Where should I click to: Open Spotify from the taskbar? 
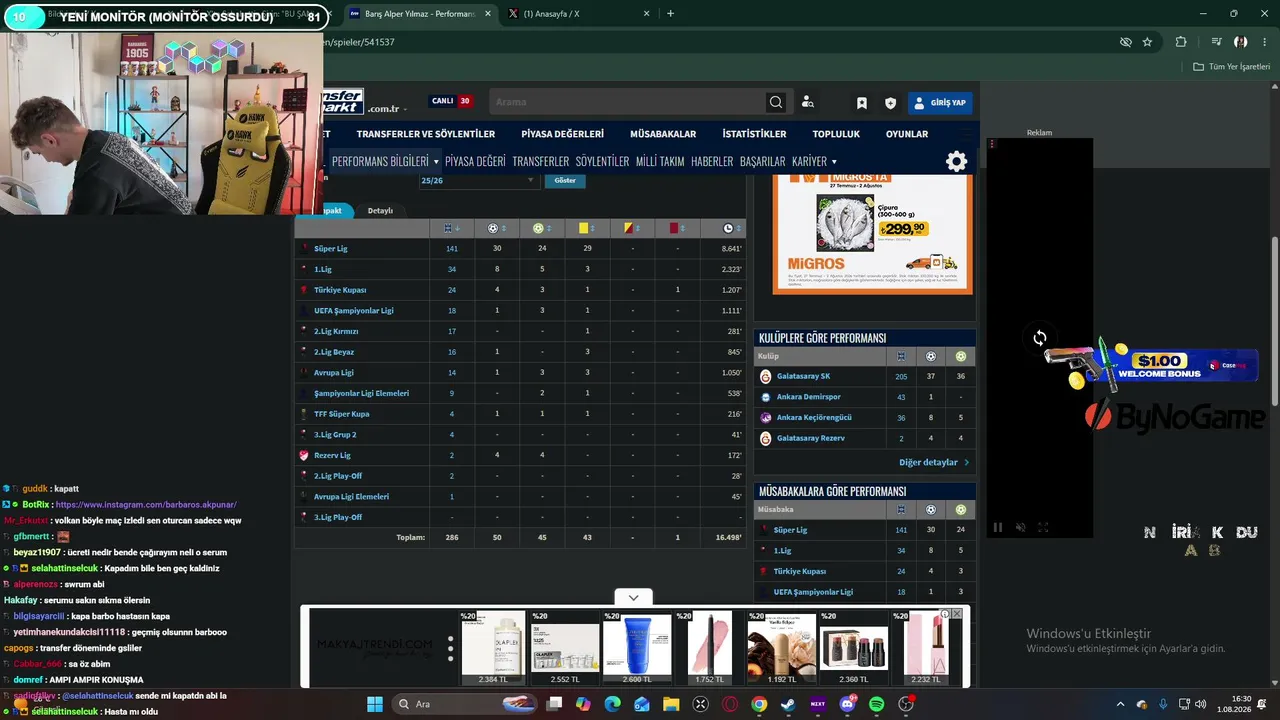coord(877,704)
